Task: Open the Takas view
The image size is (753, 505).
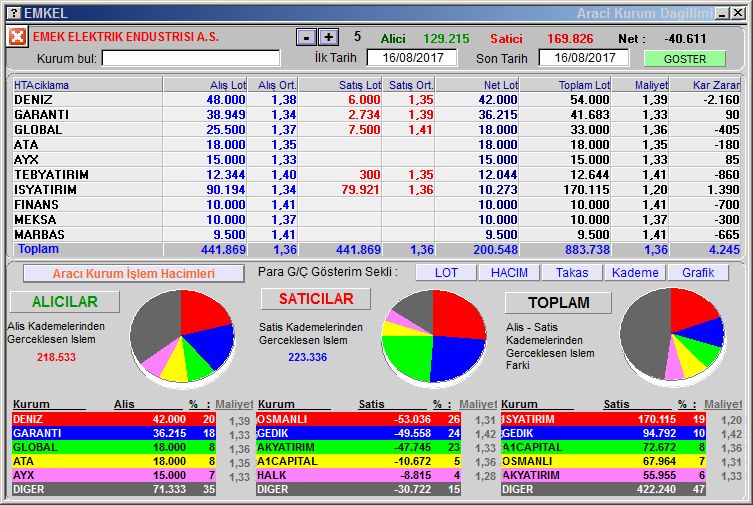Action: click(x=572, y=273)
